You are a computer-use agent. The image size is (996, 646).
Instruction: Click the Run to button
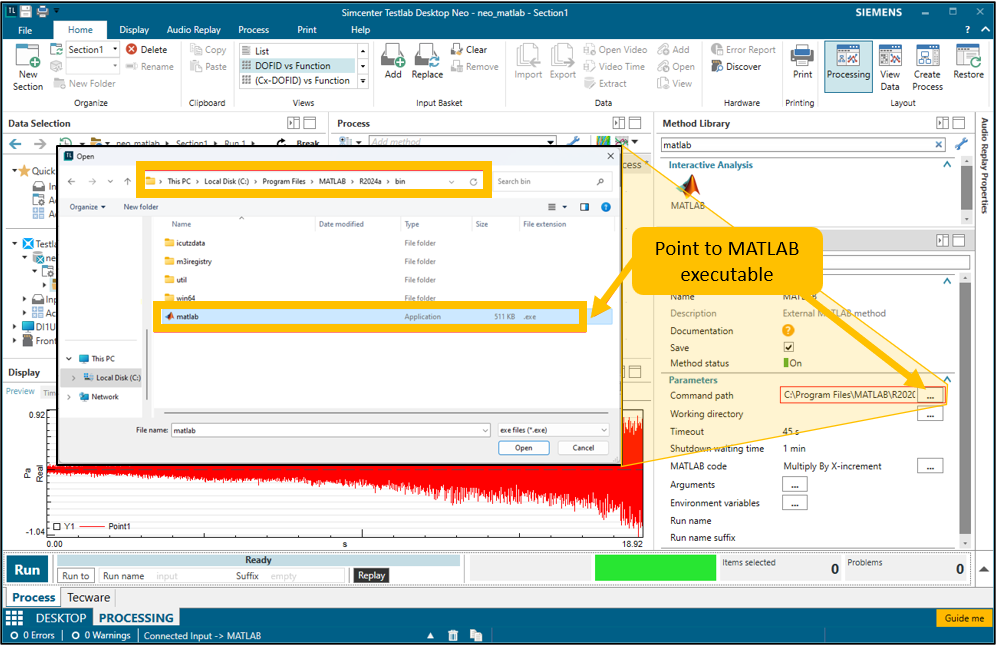coord(76,575)
